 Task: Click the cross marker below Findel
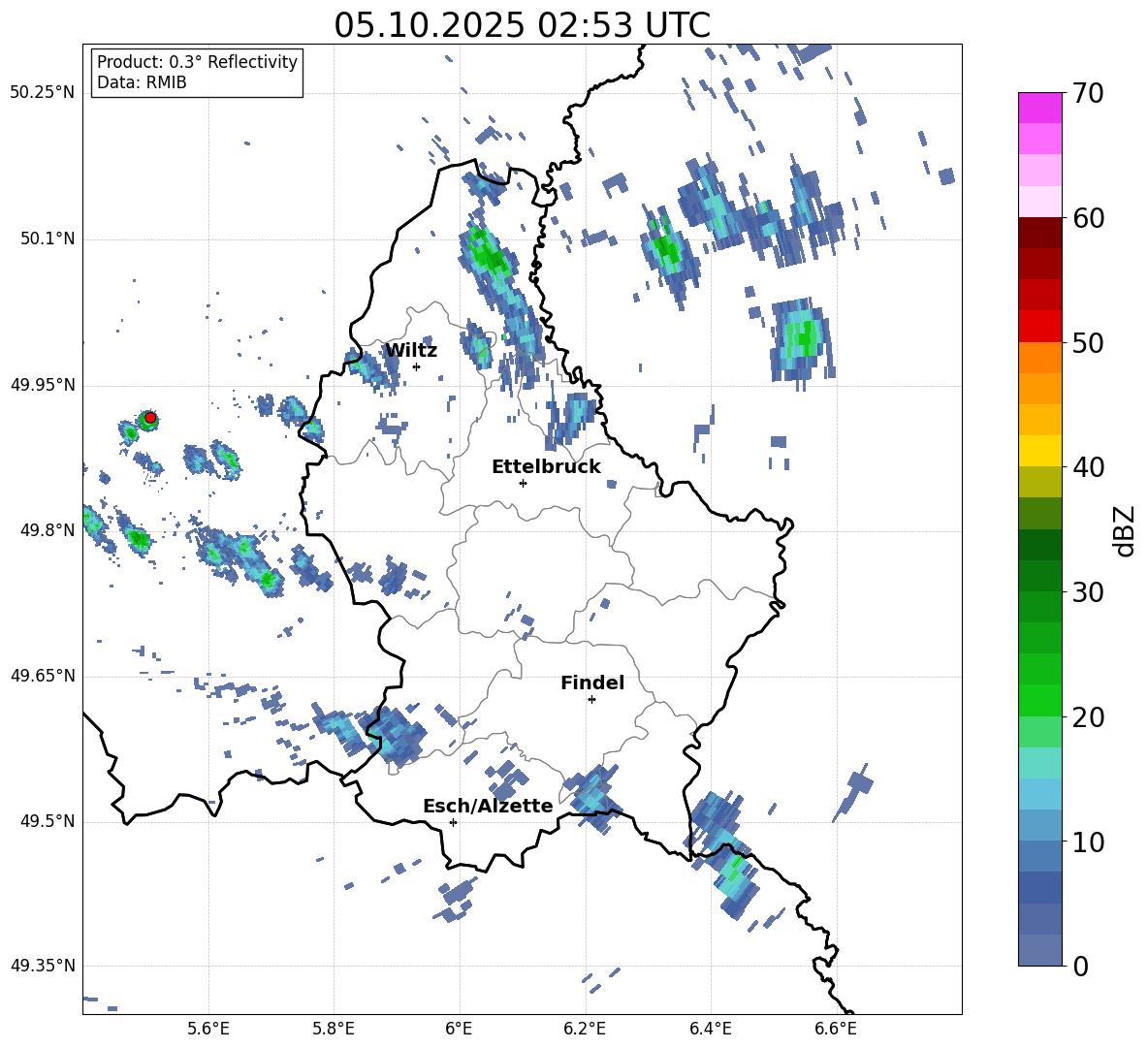tap(591, 700)
